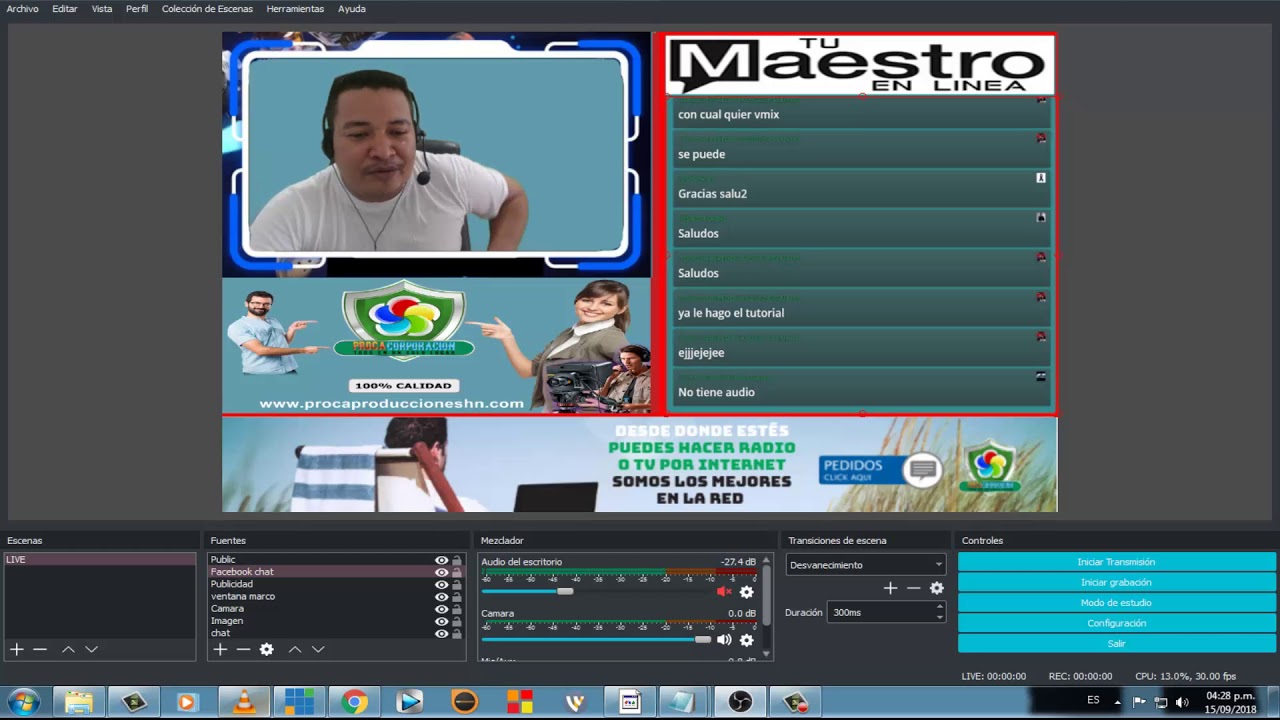Add a scene transition with plus icon

[x=890, y=588]
